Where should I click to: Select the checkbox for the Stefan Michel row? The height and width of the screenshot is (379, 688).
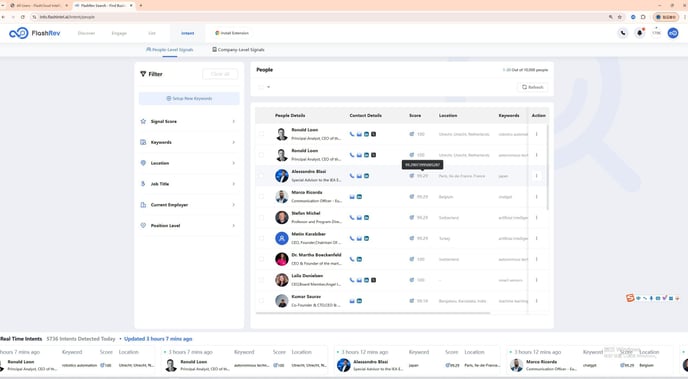click(x=262, y=218)
